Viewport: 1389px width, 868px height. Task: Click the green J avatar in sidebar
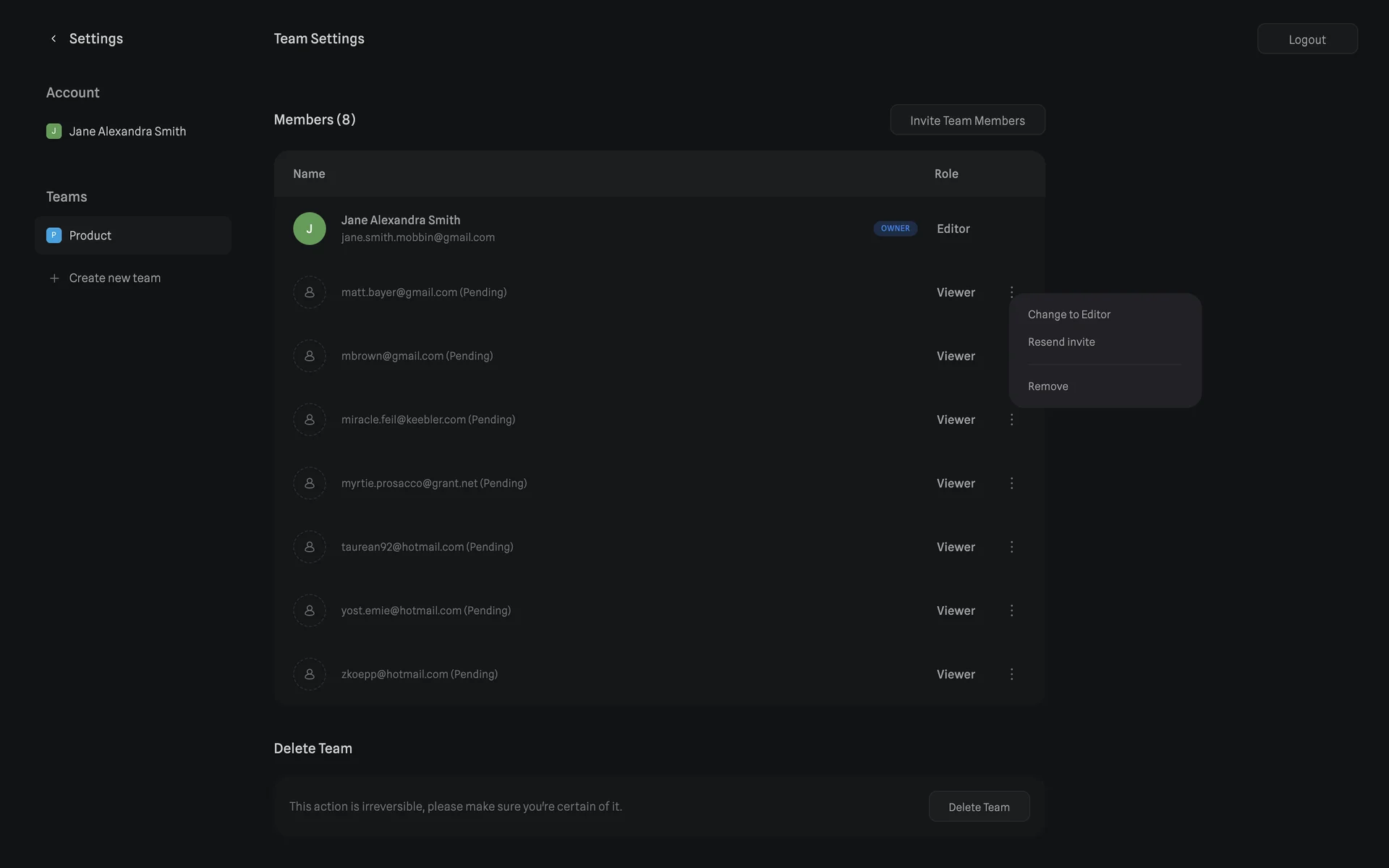click(54, 131)
